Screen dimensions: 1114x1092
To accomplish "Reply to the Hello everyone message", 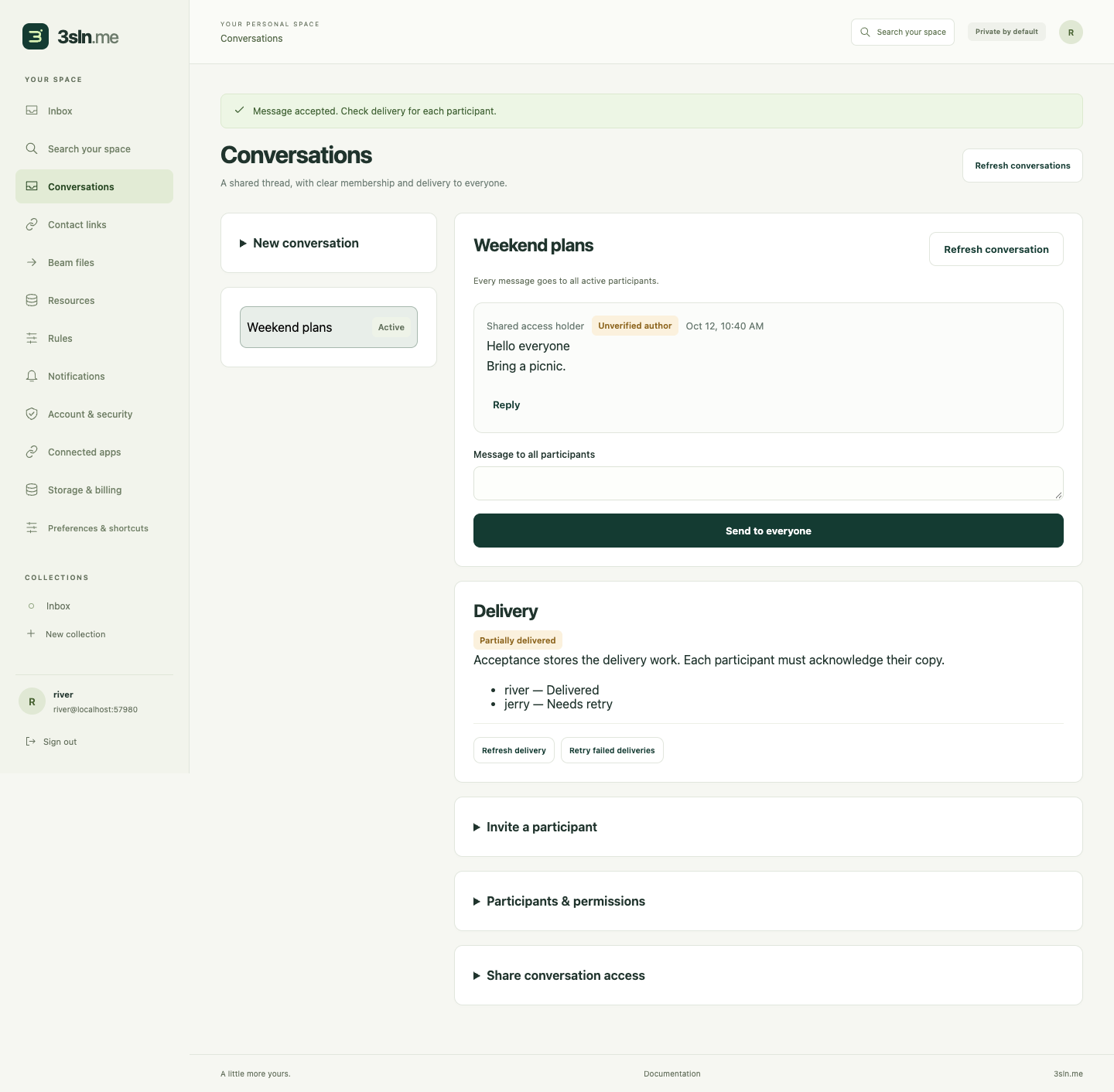I will (507, 404).
